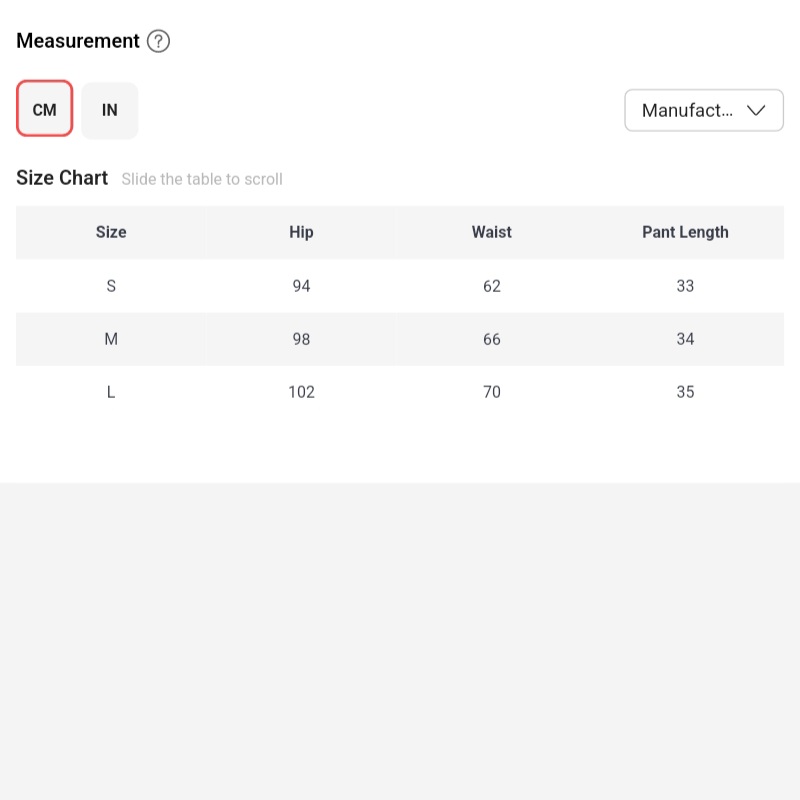Viewport: 800px width, 800px height.
Task: Click the Size Chart heading
Action: tap(62, 178)
